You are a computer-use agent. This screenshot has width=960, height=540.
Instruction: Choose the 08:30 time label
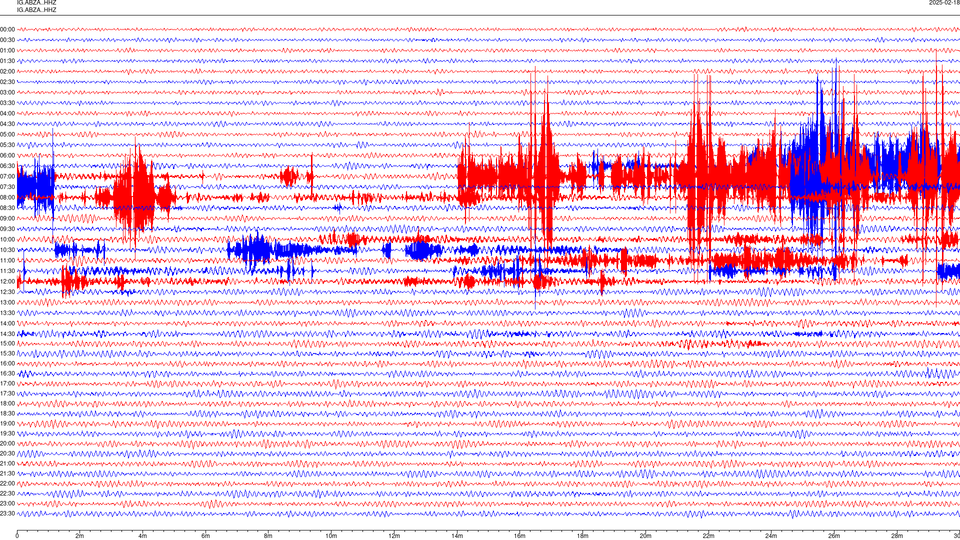click(x=7, y=208)
